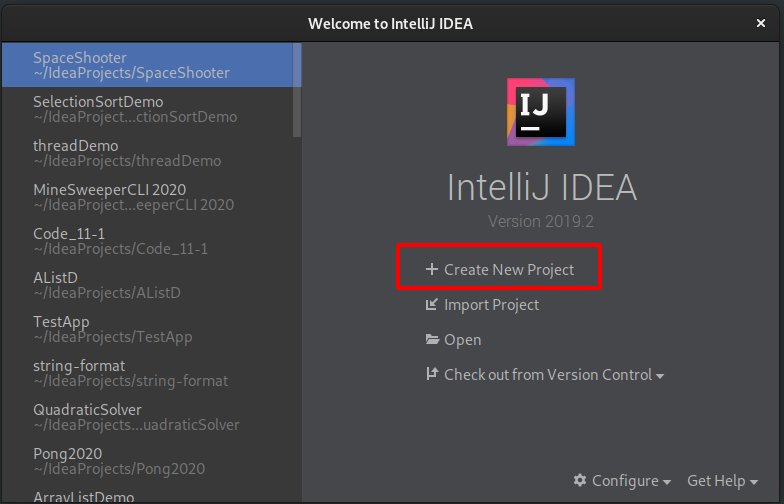This screenshot has width=784, height=504.
Task: Select Create New Project
Action: pos(500,270)
